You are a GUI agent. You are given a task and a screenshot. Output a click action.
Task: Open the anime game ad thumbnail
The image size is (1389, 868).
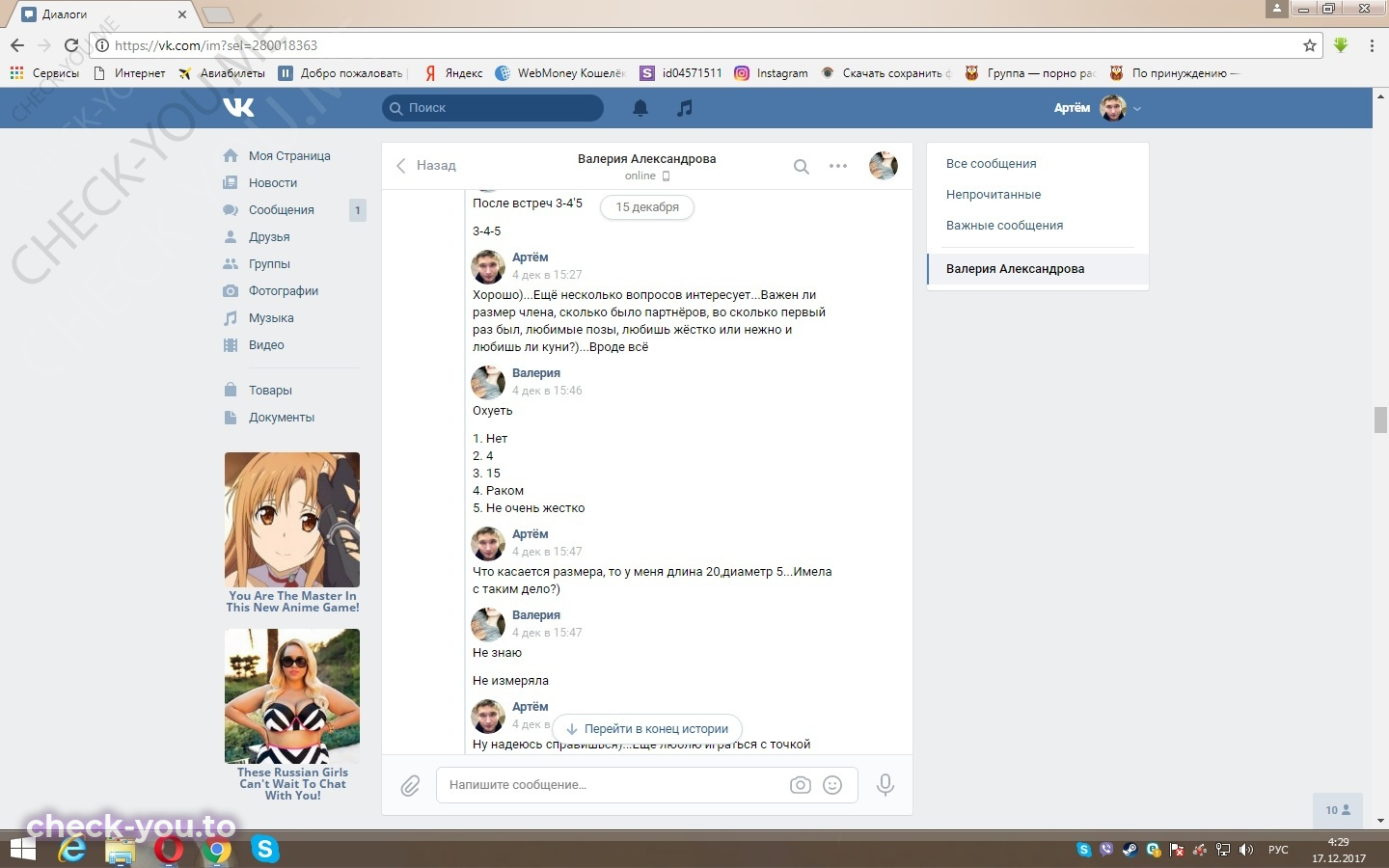click(292, 520)
